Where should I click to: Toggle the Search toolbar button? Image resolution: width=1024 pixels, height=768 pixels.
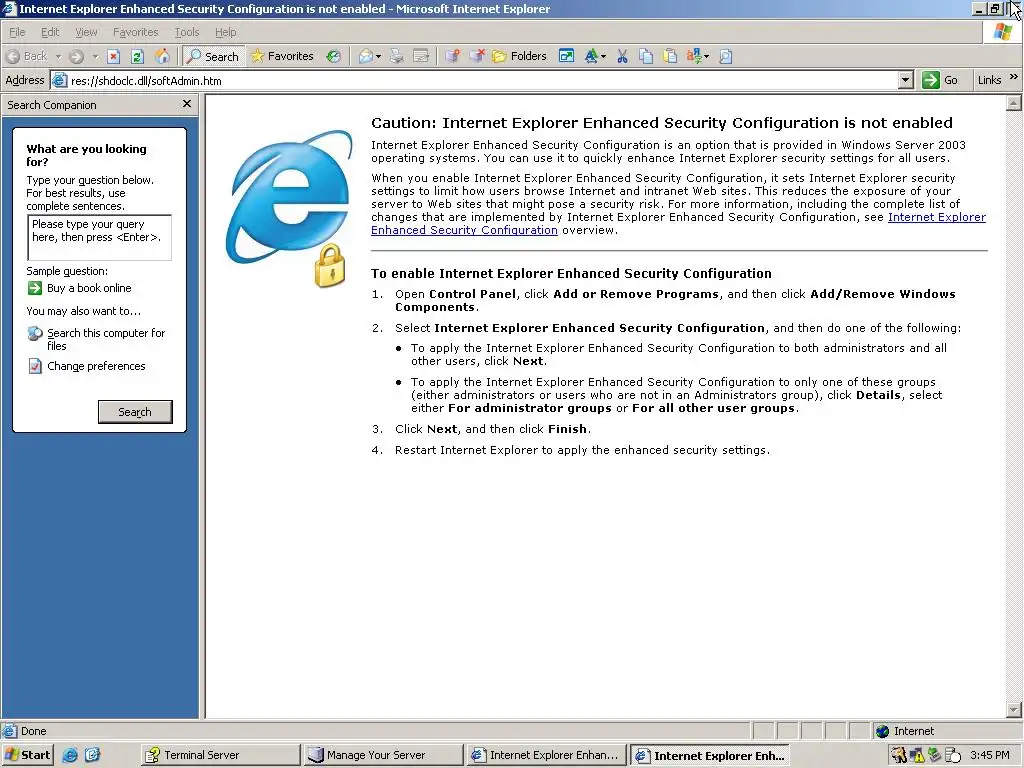[x=214, y=57]
